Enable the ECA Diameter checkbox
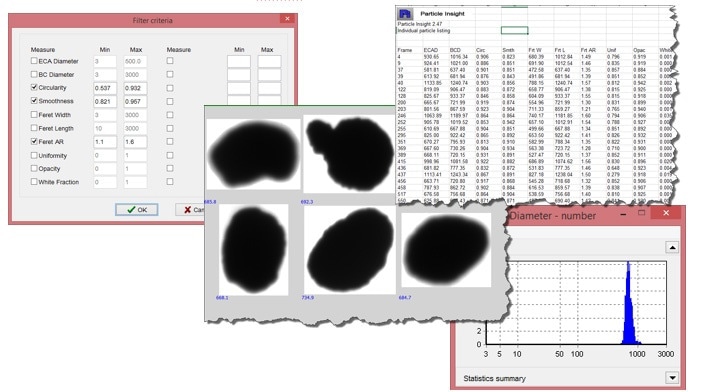The image size is (704, 392). [x=34, y=61]
